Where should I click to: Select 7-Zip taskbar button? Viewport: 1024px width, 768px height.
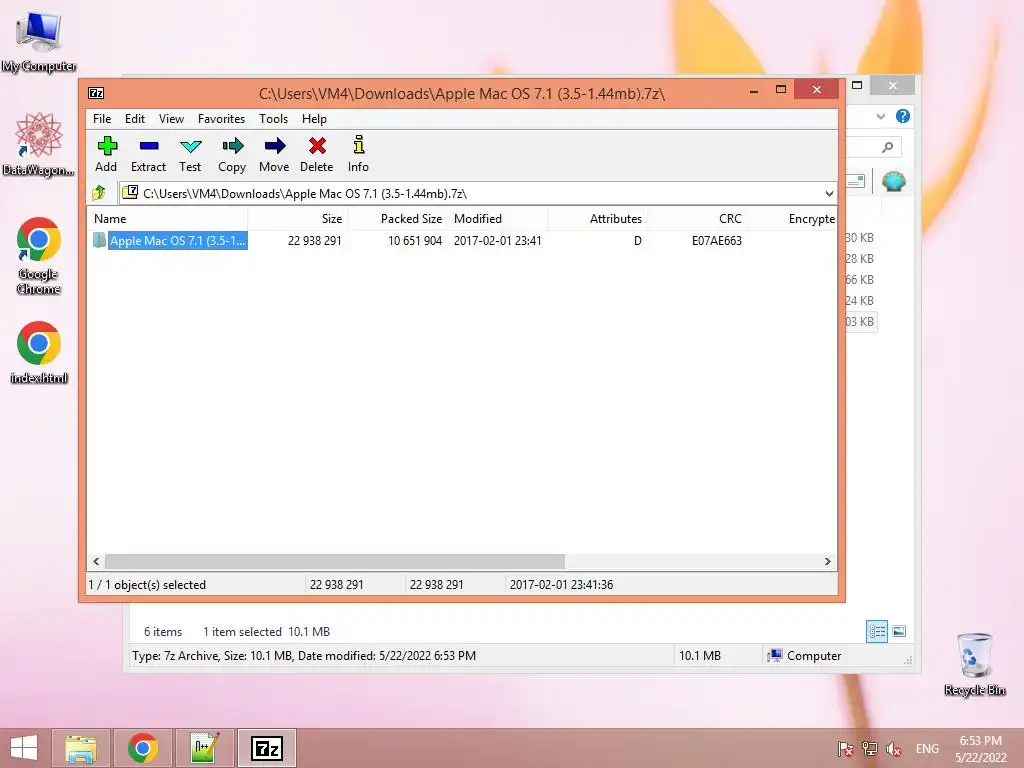(266, 748)
